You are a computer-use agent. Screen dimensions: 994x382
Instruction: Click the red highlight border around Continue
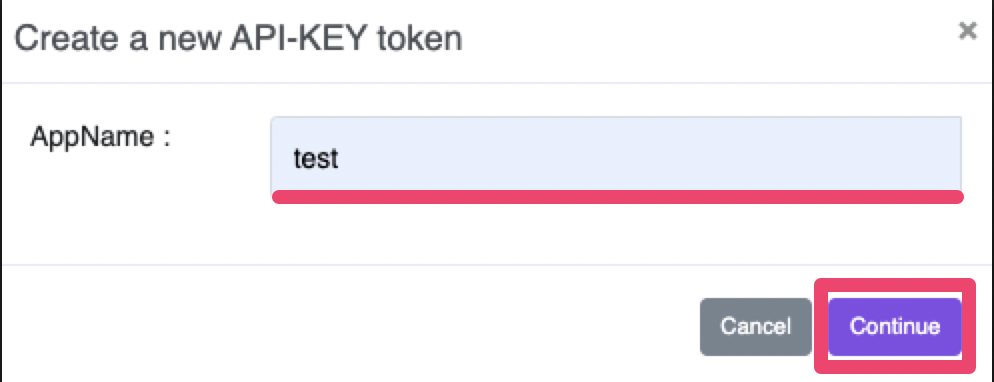pyautogui.click(x=895, y=284)
